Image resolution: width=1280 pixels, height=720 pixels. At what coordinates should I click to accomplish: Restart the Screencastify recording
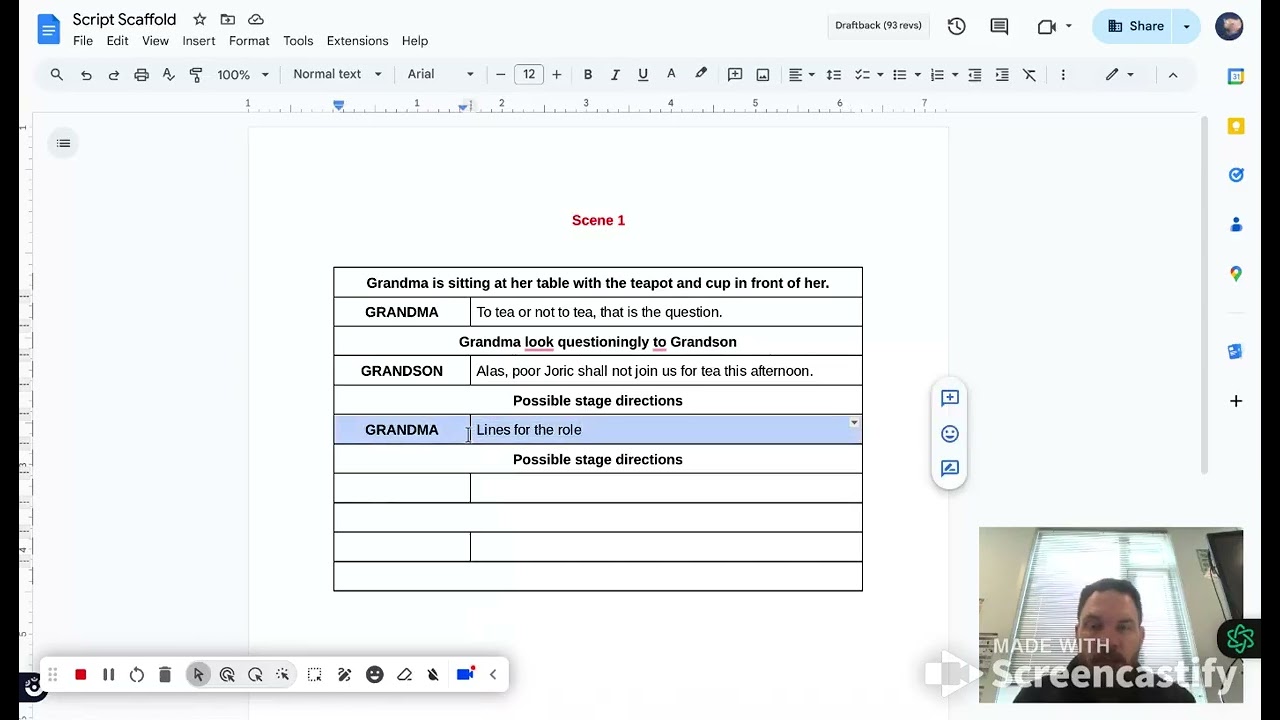[x=137, y=675]
